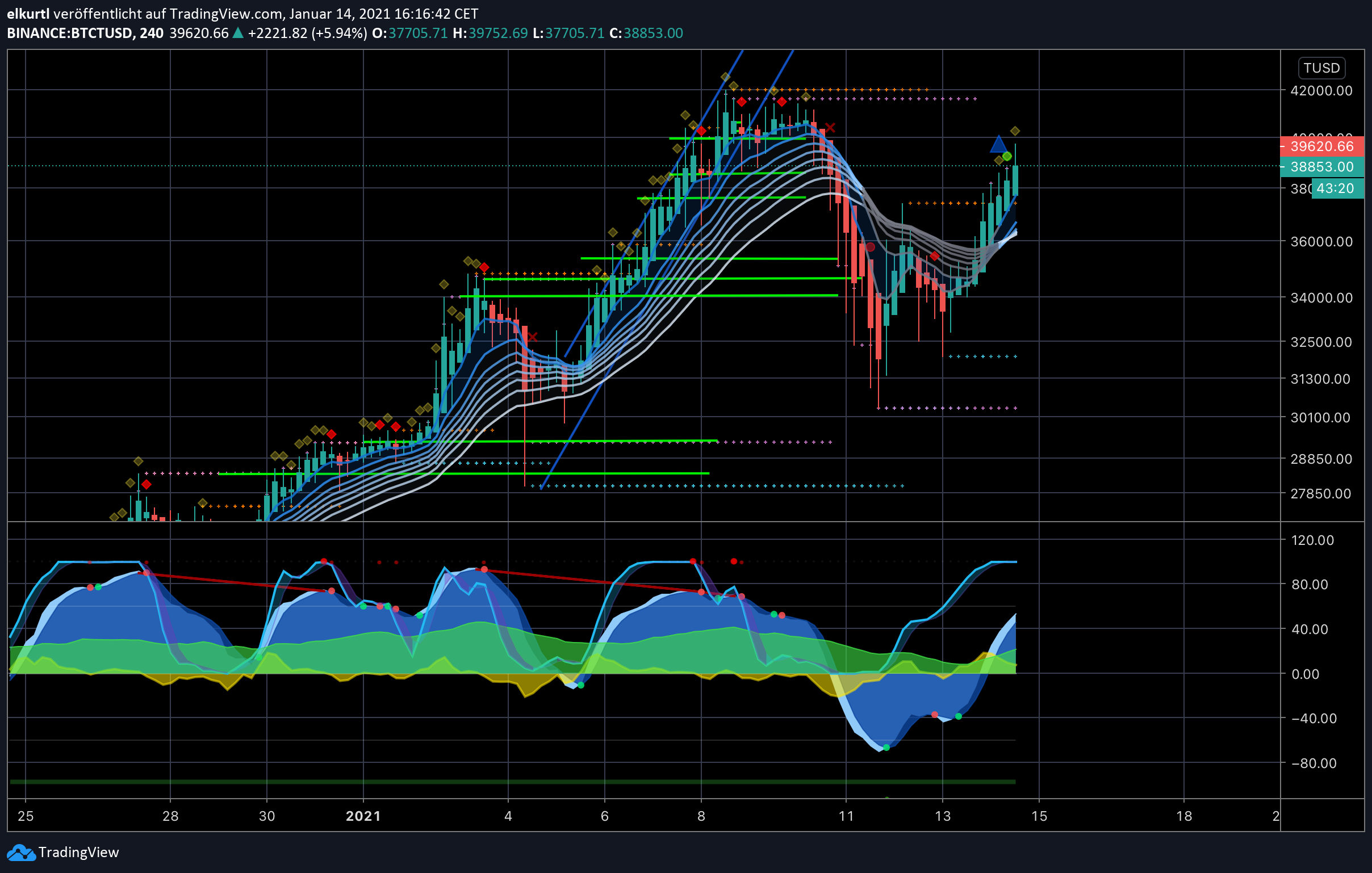Click the date 6 on time axis
1372x873 pixels.
pos(605,817)
